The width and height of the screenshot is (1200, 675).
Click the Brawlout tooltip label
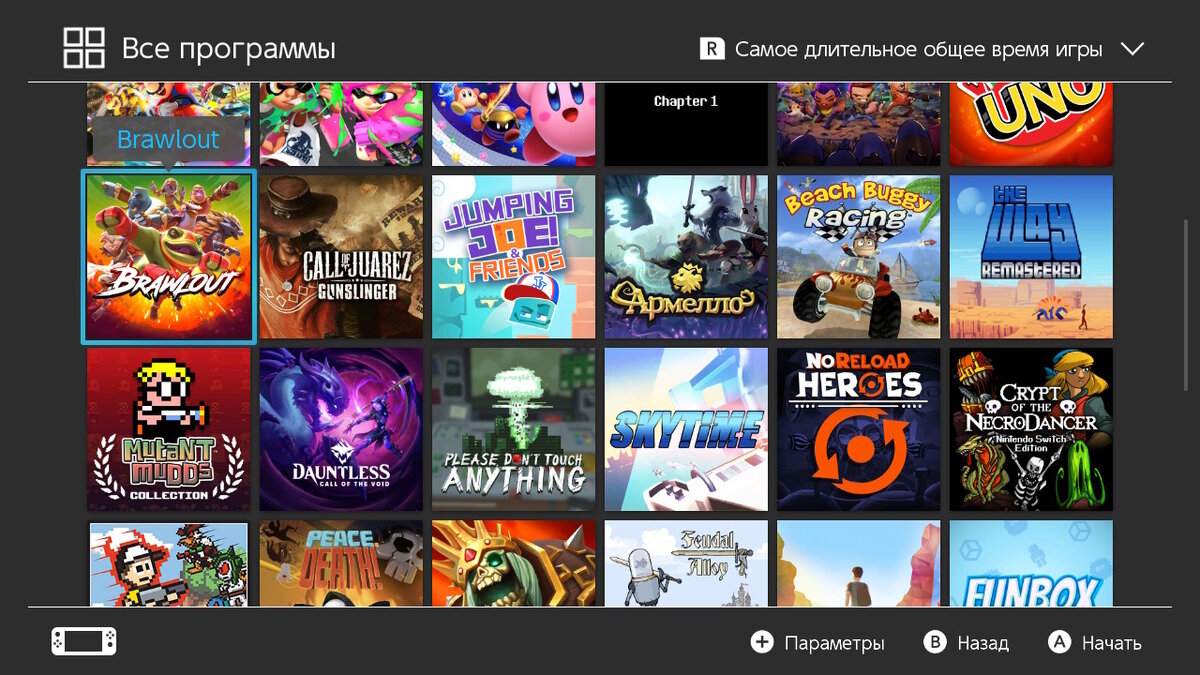(168, 139)
